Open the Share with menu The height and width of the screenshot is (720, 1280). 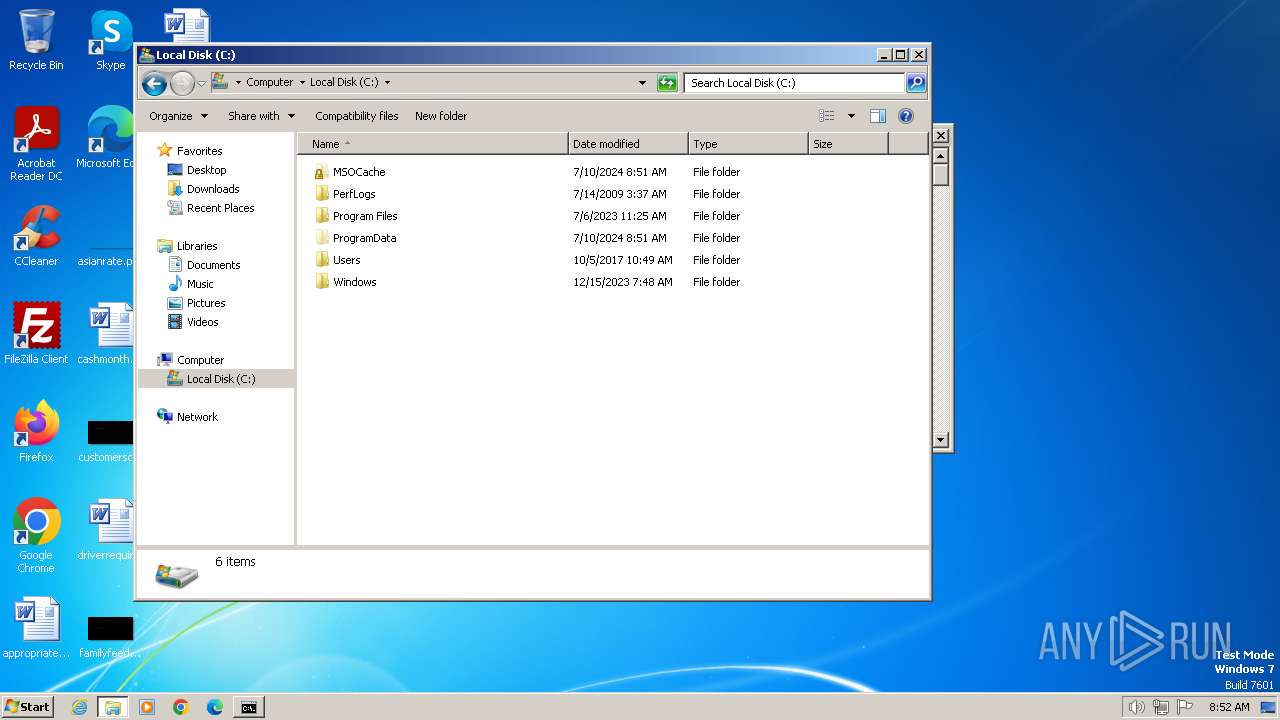[x=261, y=116]
